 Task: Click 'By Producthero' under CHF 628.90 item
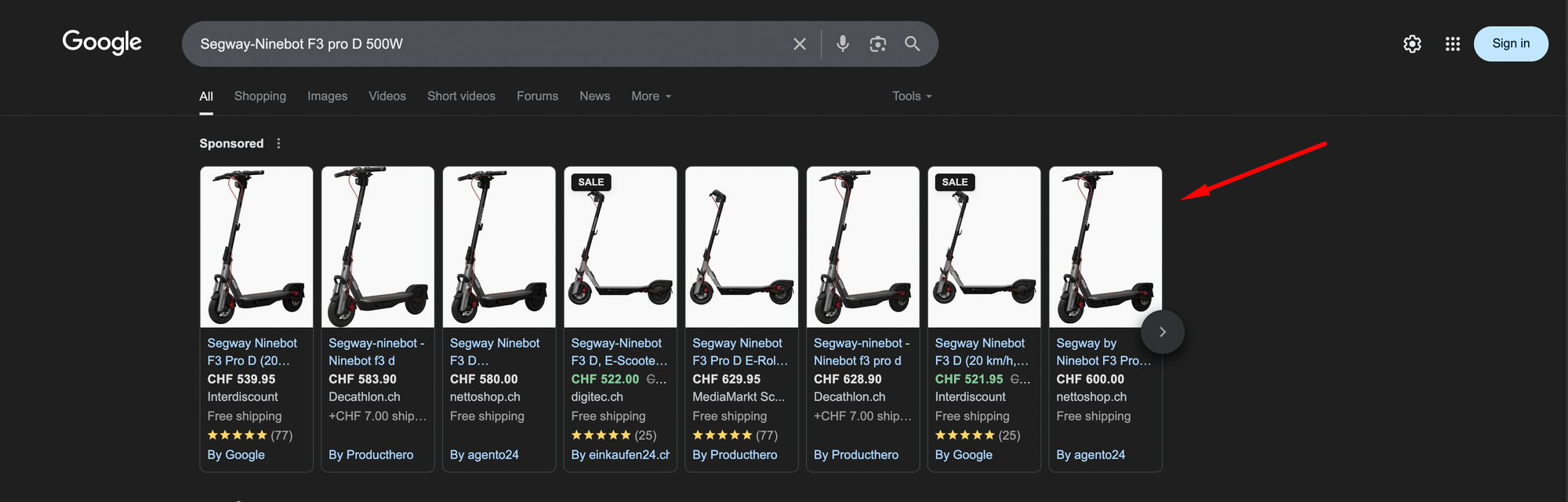pos(856,455)
